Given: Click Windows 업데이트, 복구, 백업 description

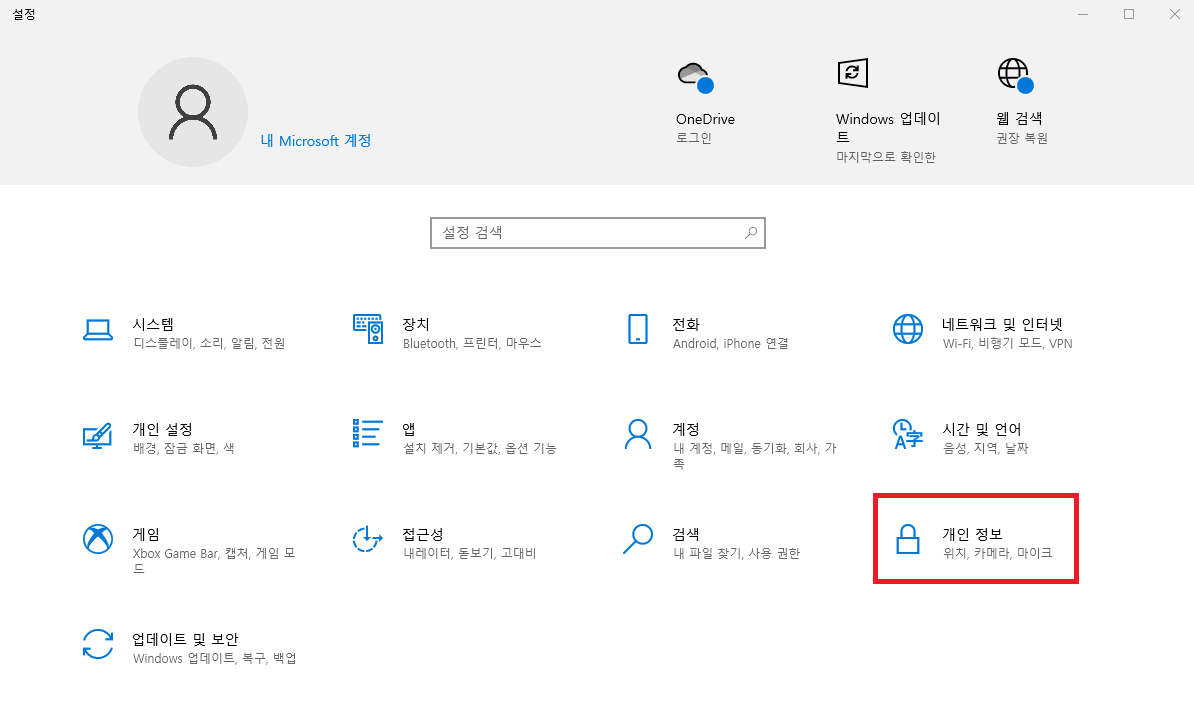Looking at the screenshot, I should pos(215,659).
